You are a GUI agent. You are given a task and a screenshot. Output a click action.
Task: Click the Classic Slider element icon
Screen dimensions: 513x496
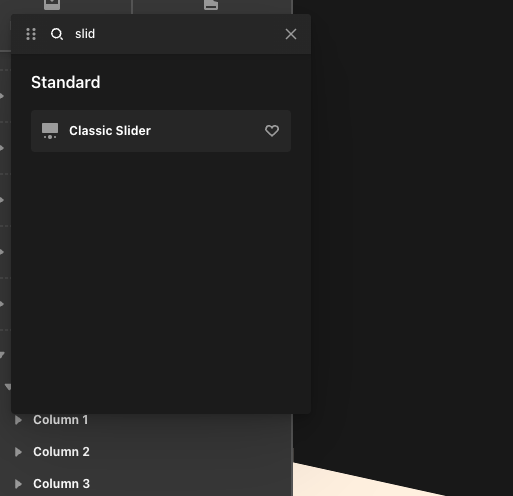tap(50, 131)
